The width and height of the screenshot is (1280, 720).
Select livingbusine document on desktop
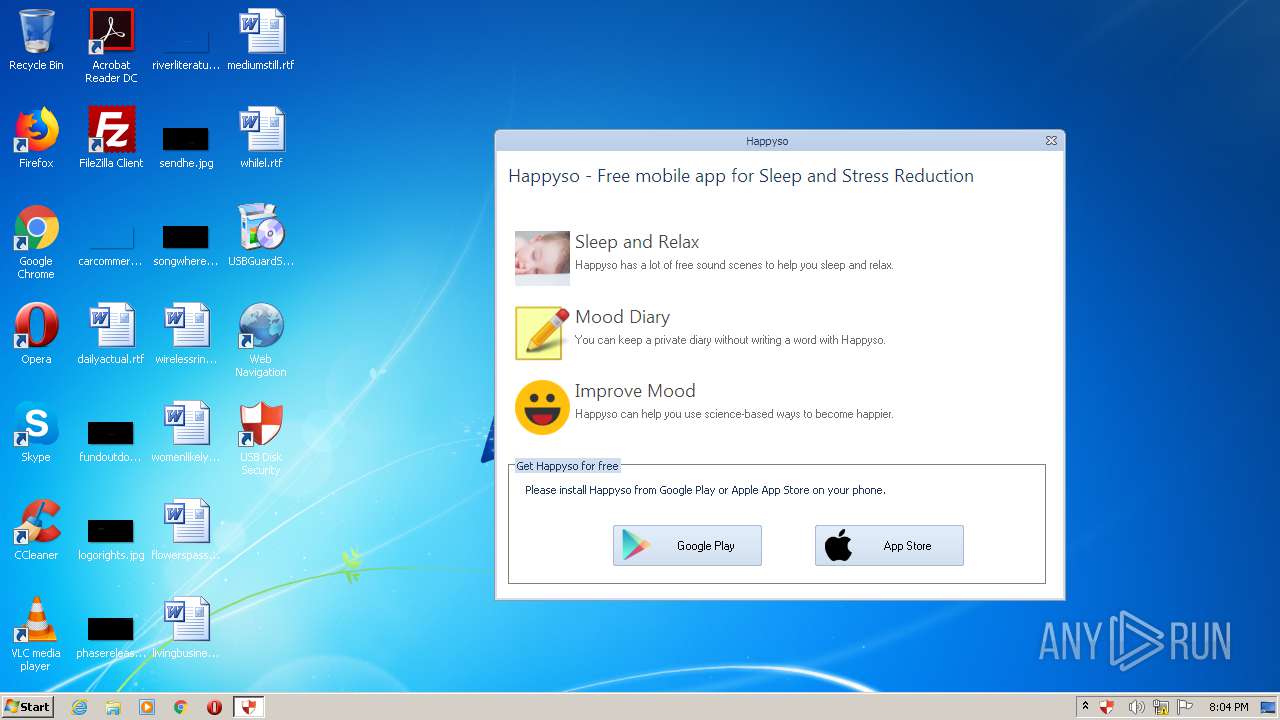coord(186,628)
